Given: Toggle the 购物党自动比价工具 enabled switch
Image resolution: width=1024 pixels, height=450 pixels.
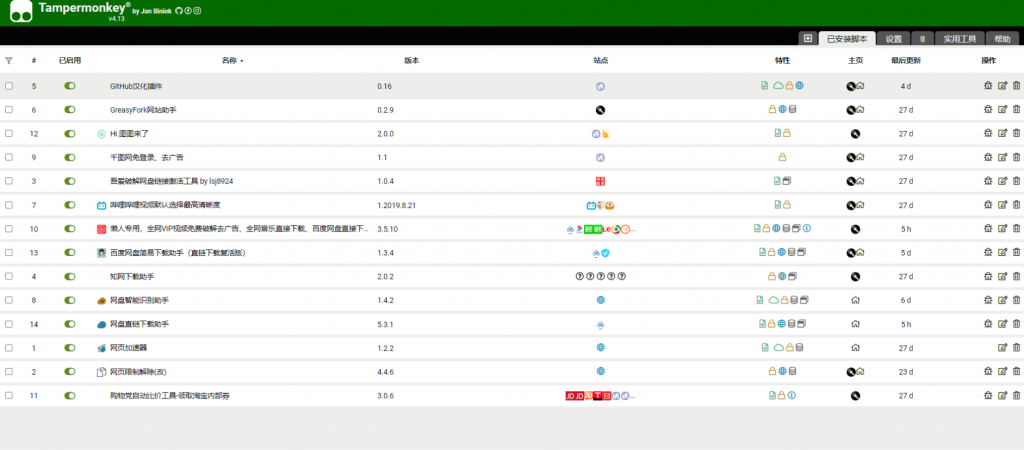Looking at the screenshot, I should tap(69, 395).
